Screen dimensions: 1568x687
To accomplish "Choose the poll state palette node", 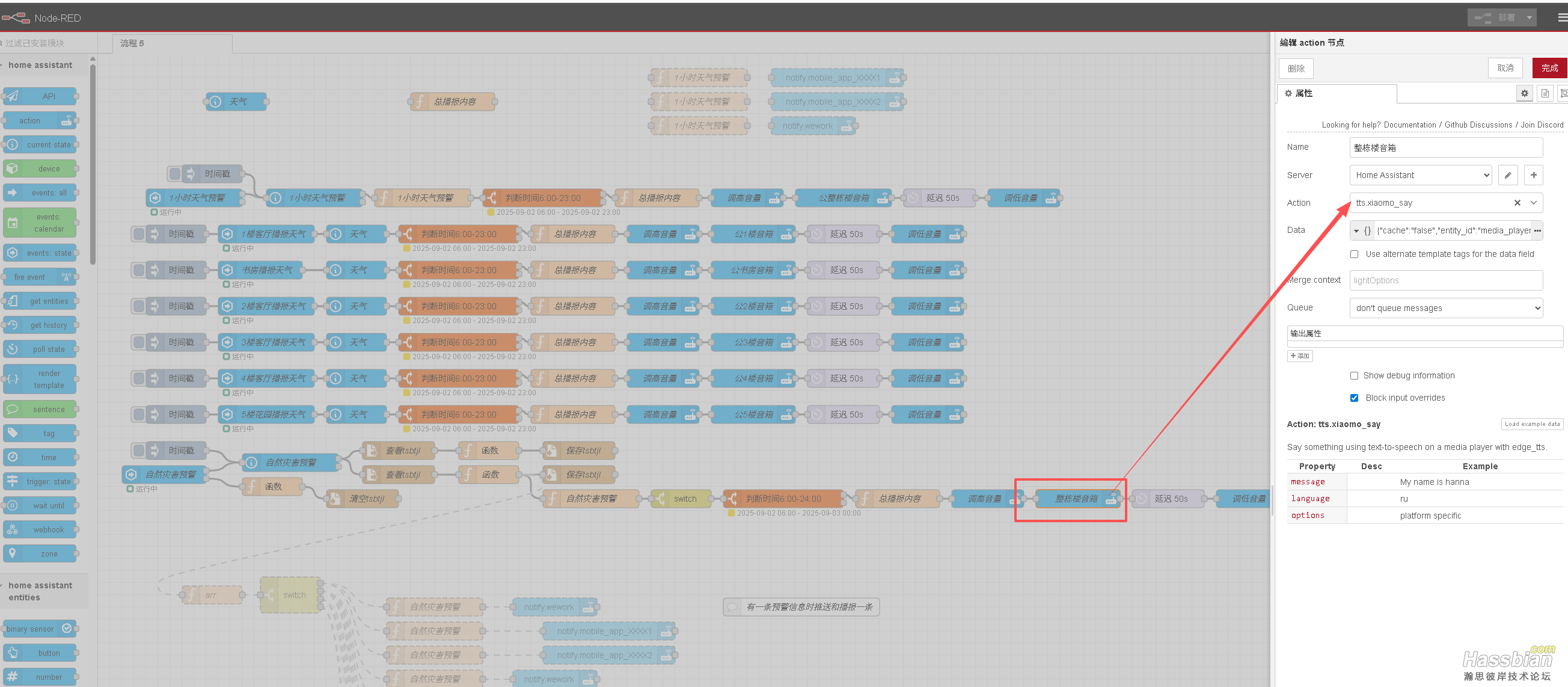I will coord(40,349).
